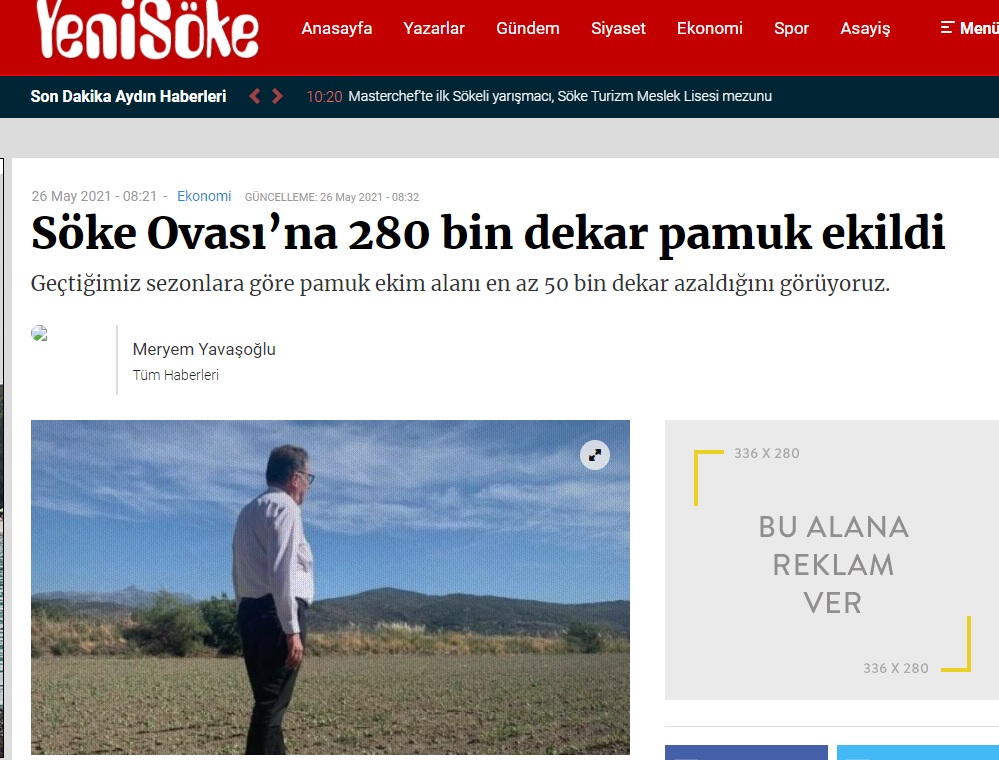Image resolution: width=999 pixels, height=760 pixels.
Task: Open the article photo of man in field
Action: [330, 587]
